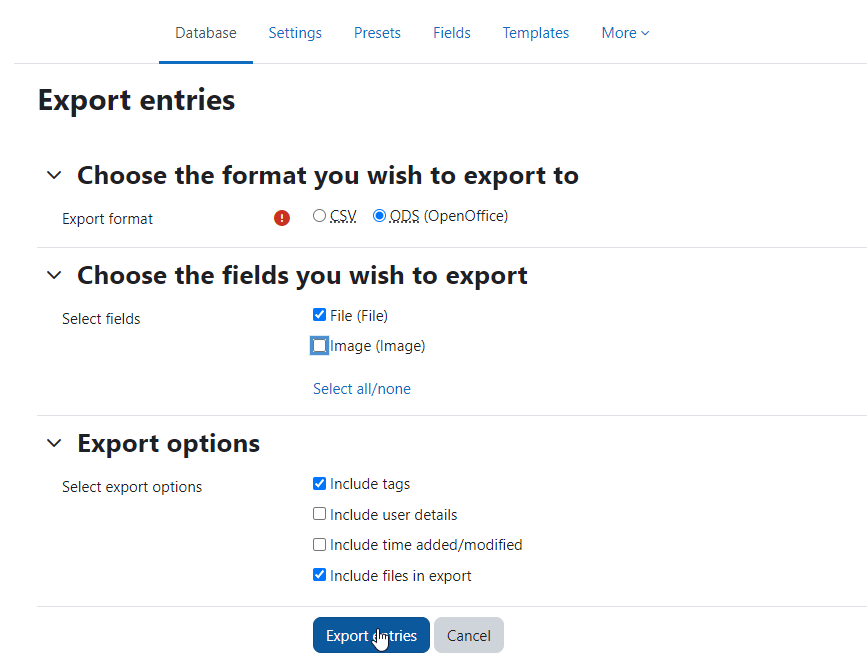Enable Include user details checkbox

point(319,514)
